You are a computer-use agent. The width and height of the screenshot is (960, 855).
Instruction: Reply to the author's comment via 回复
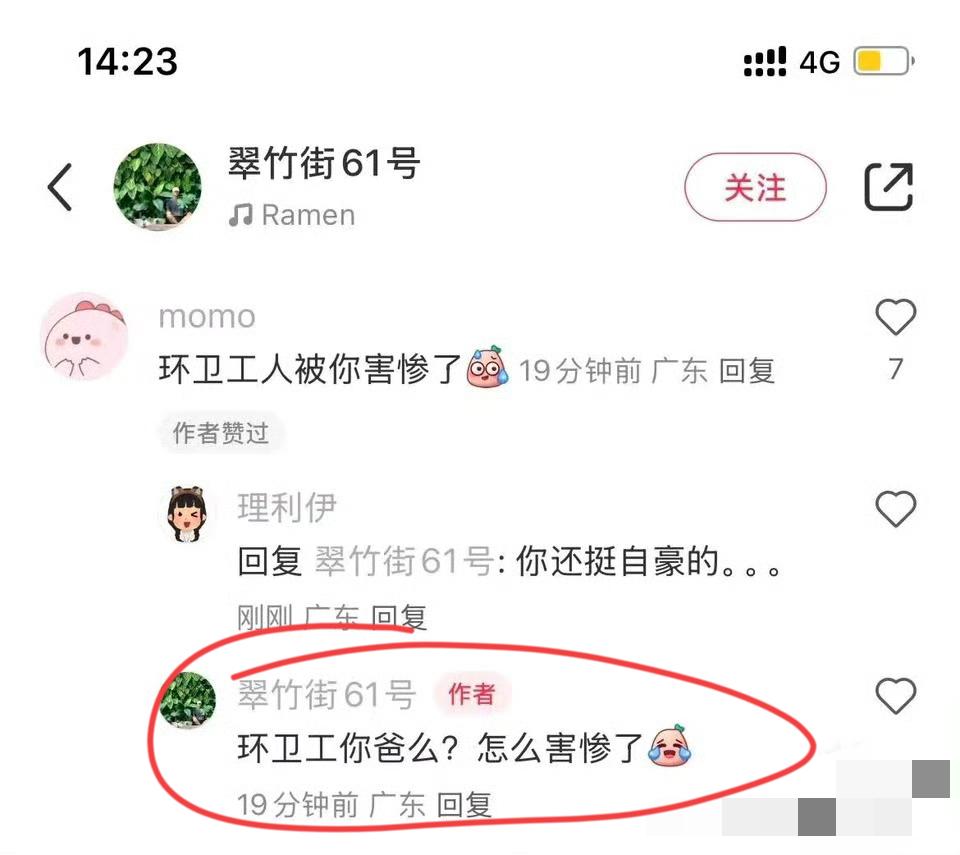tap(464, 804)
